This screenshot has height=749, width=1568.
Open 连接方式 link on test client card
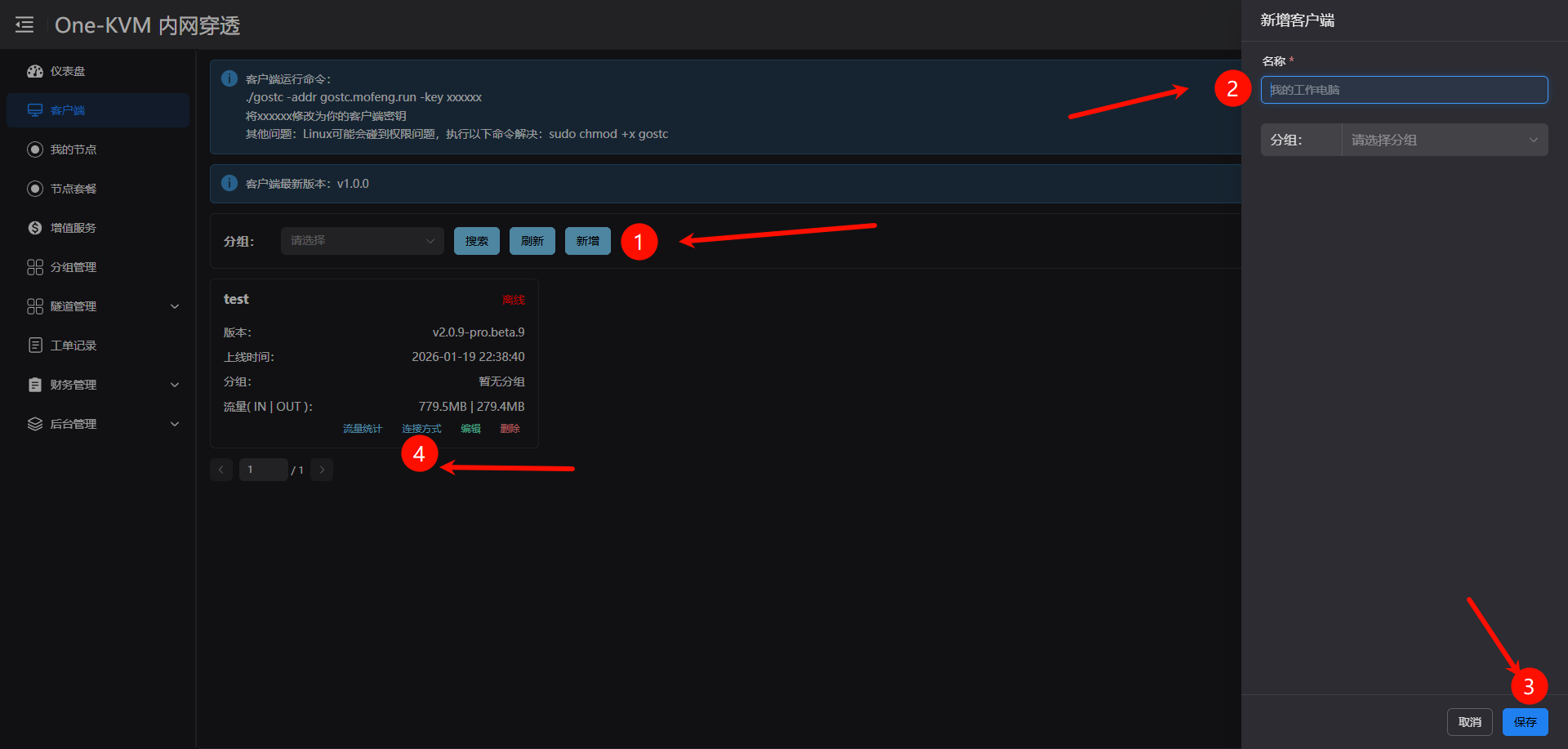[x=421, y=429]
